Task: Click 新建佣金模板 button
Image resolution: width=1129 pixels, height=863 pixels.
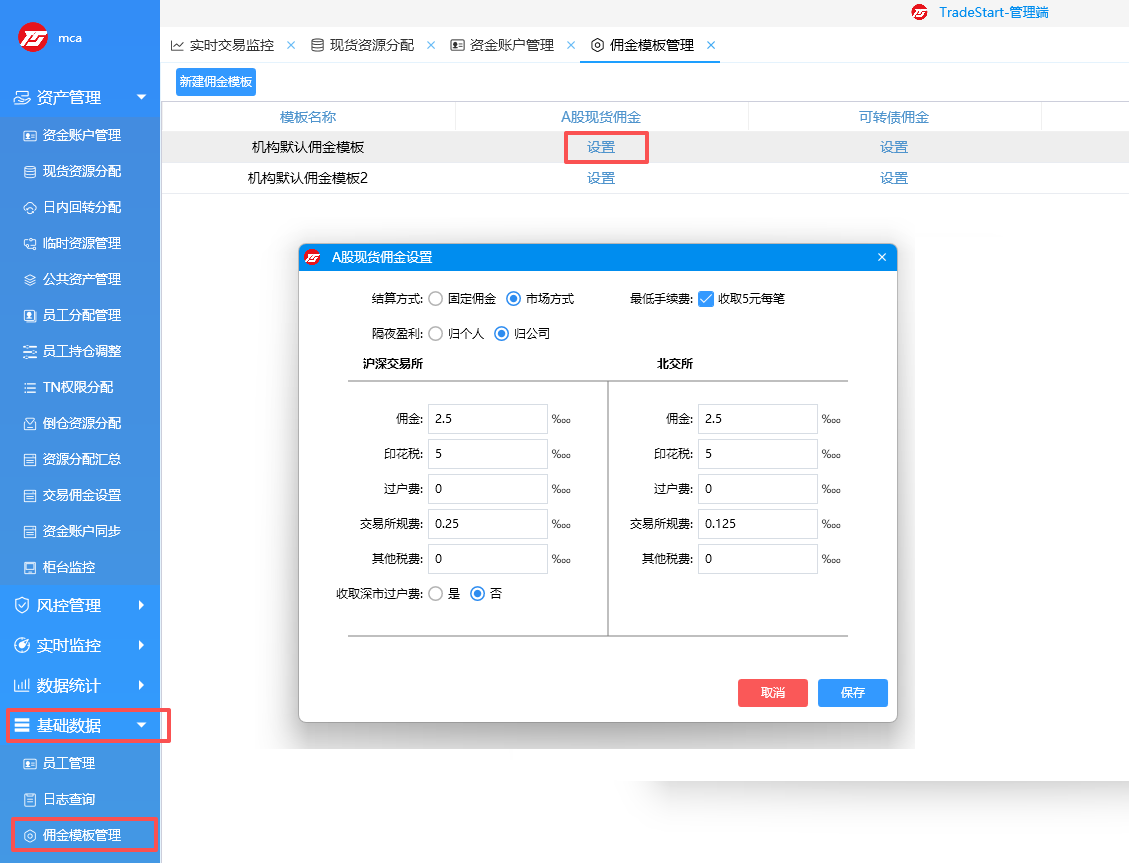Action: click(x=216, y=81)
